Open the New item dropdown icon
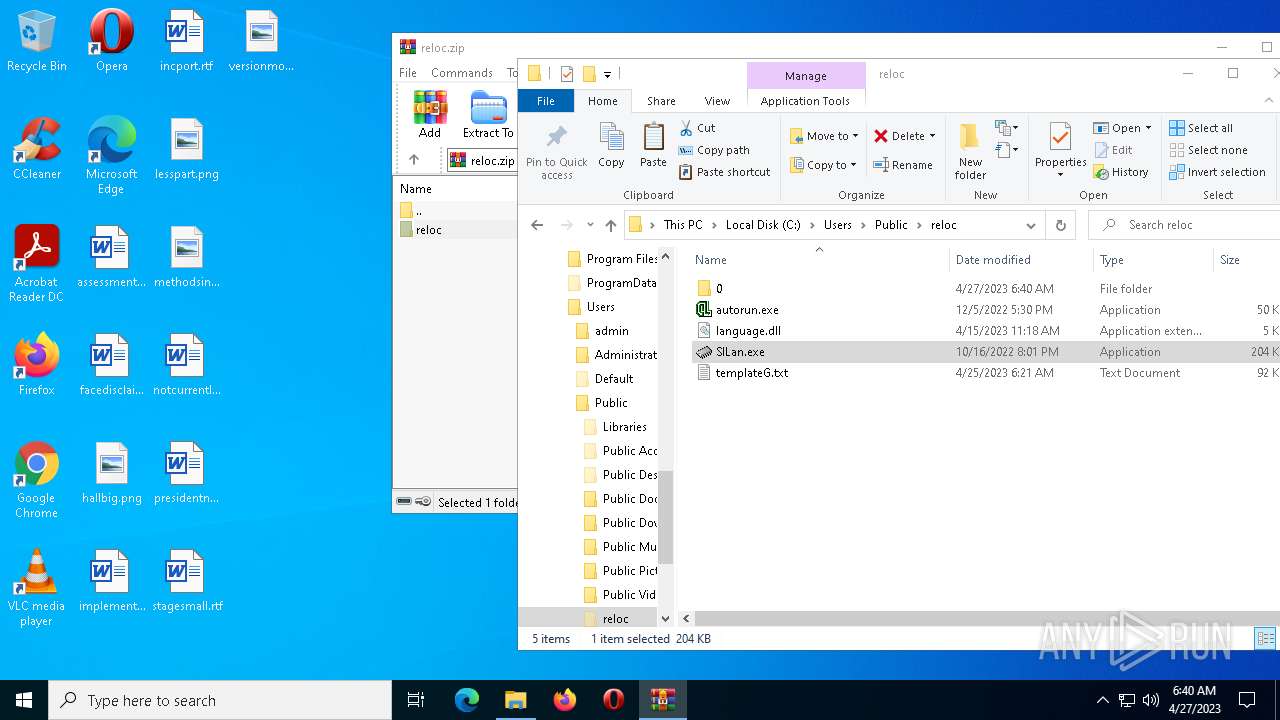This screenshot has height=720, width=1280. (x=1006, y=128)
